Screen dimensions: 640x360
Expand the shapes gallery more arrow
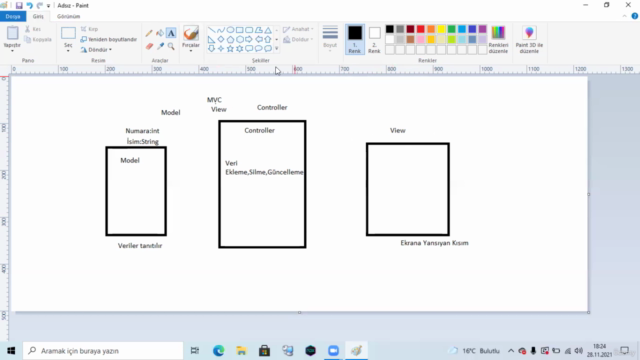276,49
